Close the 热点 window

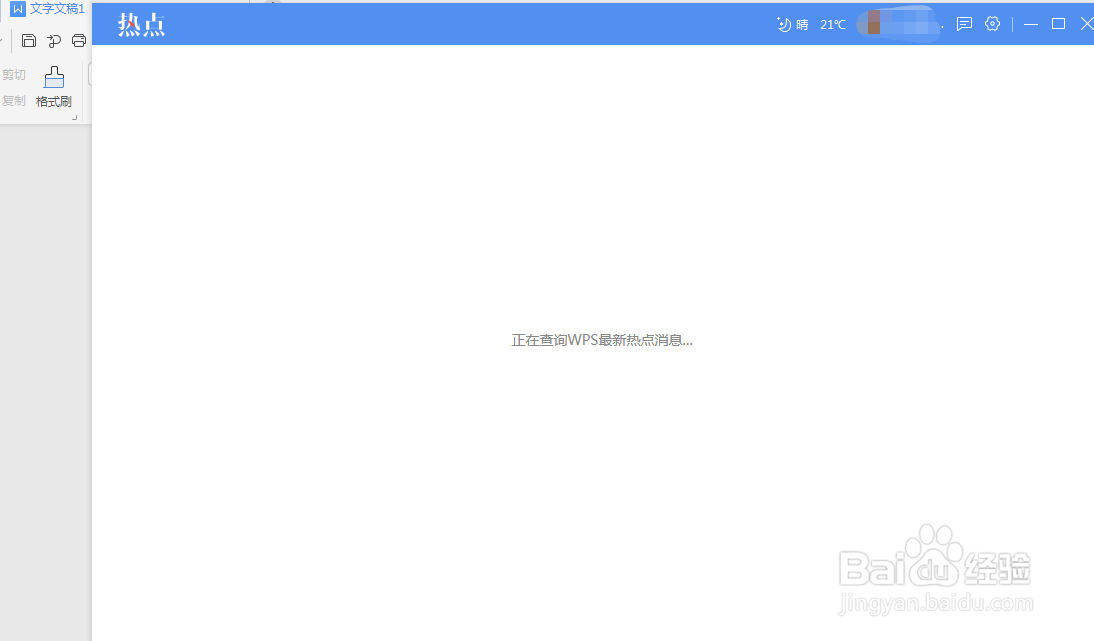pos(1086,24)
